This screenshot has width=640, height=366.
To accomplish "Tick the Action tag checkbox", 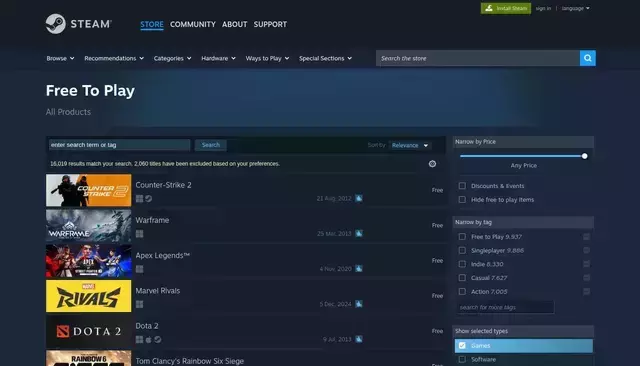I will coord(462,291).
